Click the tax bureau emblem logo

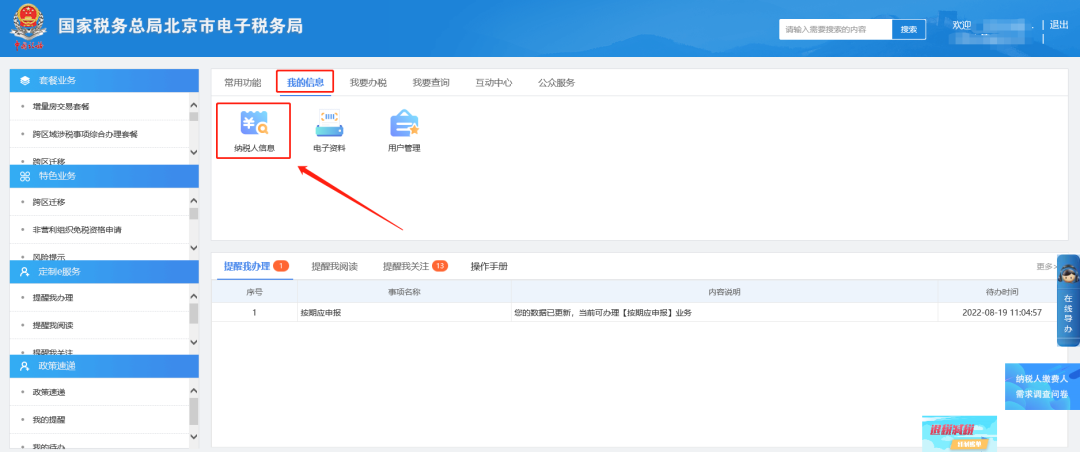point(26,28)
